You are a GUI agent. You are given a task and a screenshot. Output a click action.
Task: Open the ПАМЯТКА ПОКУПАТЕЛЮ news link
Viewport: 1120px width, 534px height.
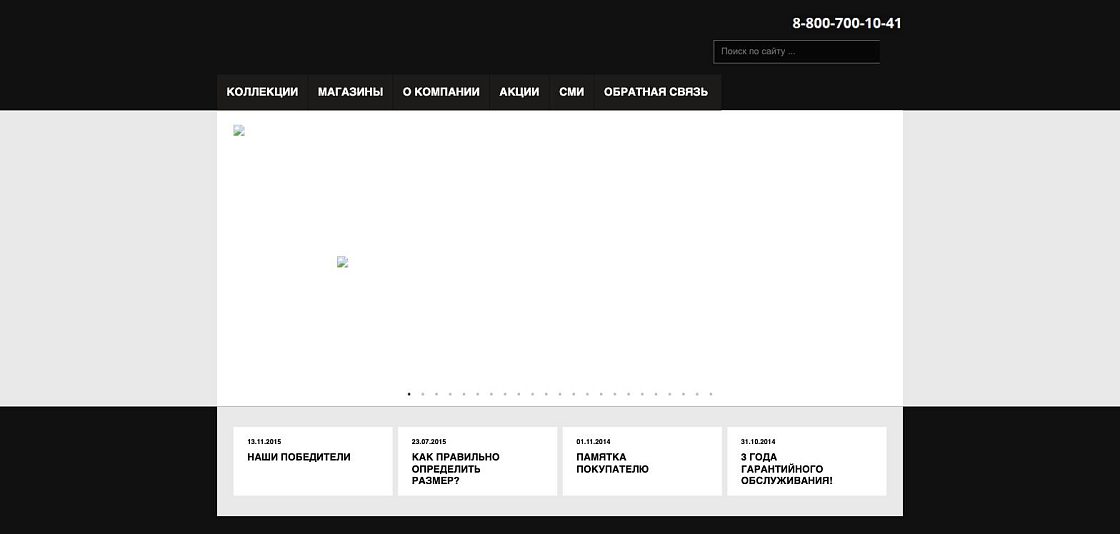612,463
